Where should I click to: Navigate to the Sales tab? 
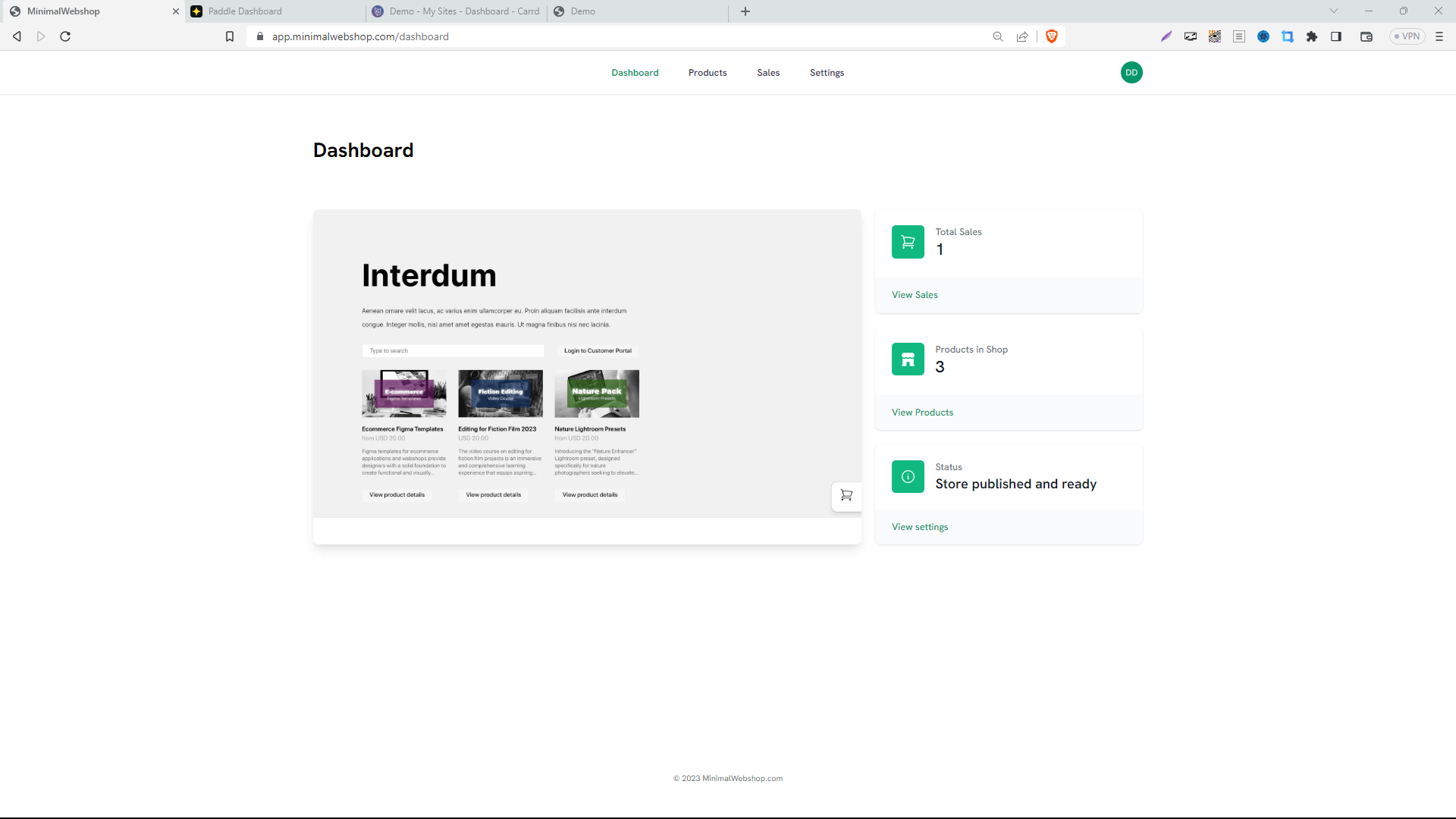[x=768, y=72]
